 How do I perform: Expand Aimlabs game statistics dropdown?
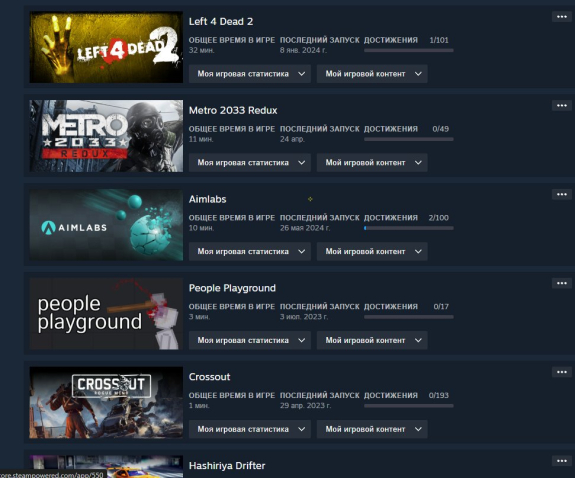tap(250, 251)
